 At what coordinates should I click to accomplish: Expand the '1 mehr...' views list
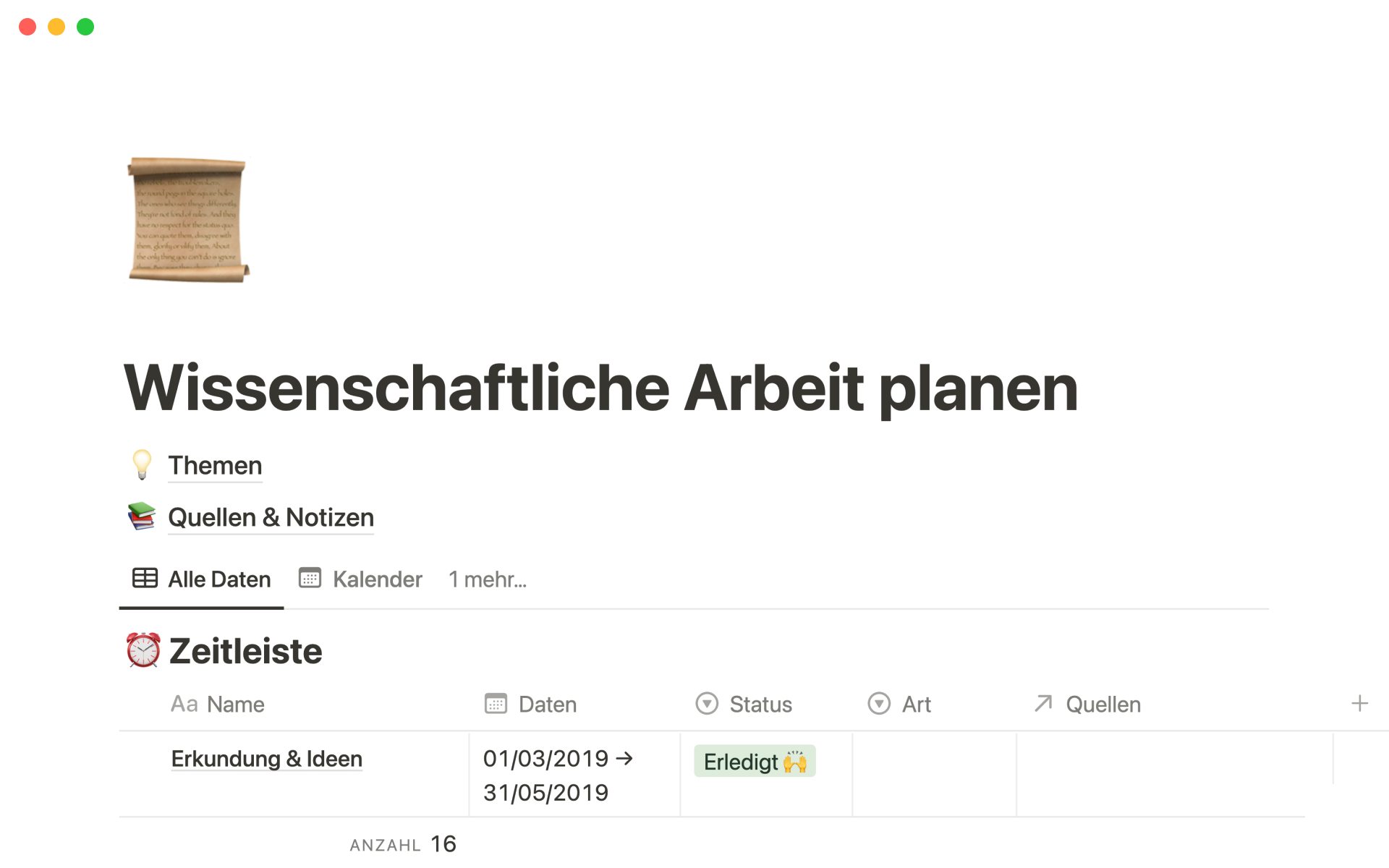tap(487, 579)
